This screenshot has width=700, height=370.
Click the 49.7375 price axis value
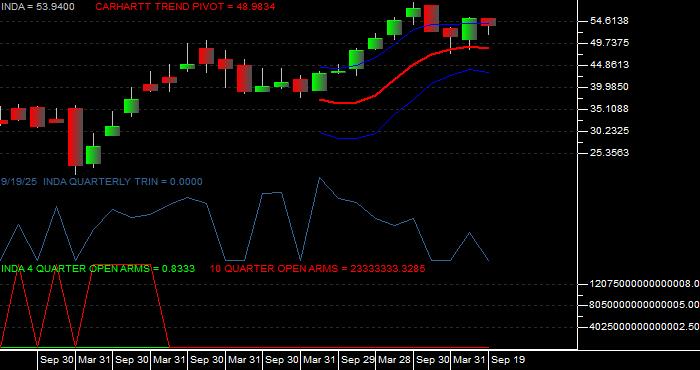[610, 42]
